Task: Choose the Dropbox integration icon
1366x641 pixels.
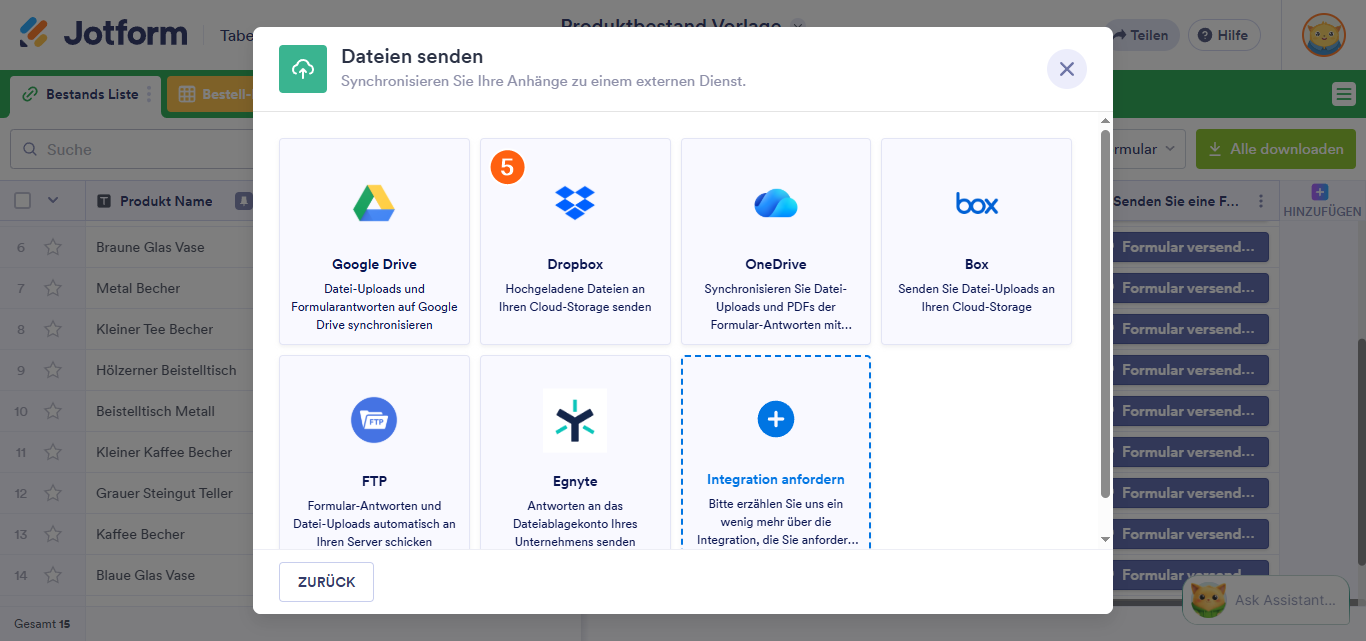Action: (575, 203)
